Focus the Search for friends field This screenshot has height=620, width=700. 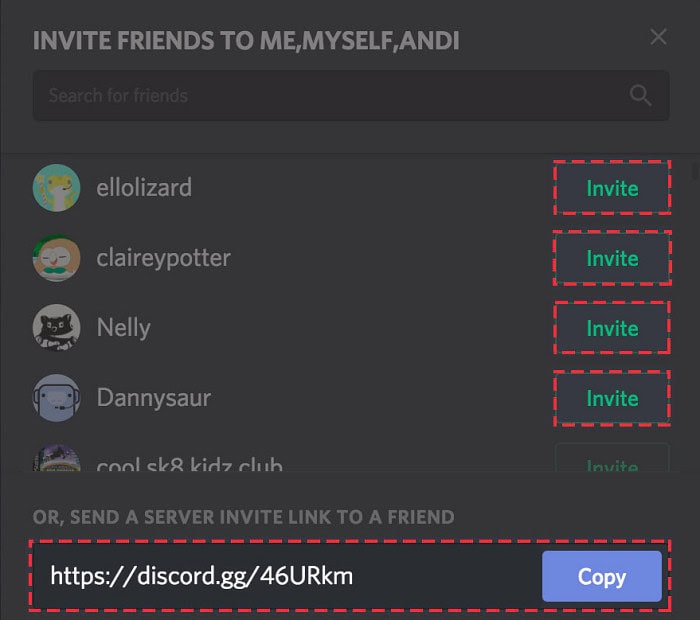(351, 96)
